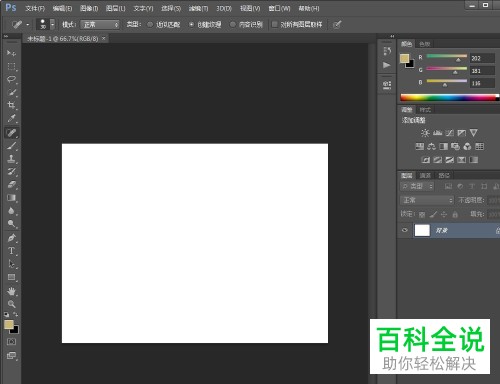Swap foreground and background colors in the toolbox
500x384 pixels.
click(16, 314)
